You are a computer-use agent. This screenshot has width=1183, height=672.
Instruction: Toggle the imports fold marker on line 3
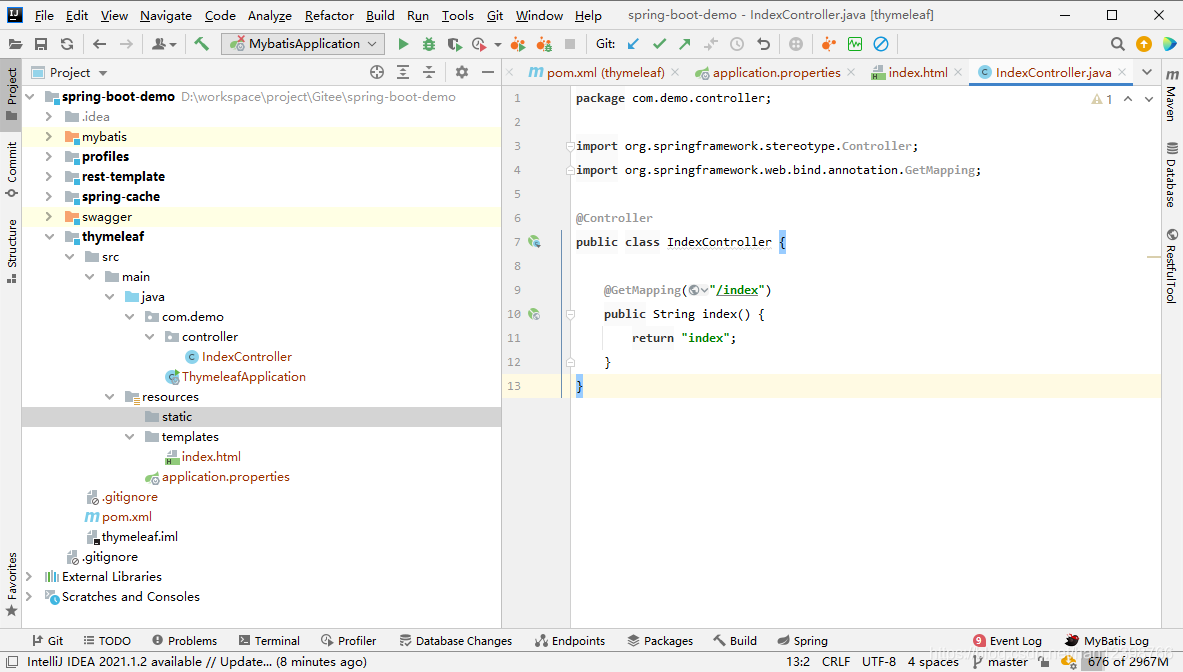click(x=570, y=146)
